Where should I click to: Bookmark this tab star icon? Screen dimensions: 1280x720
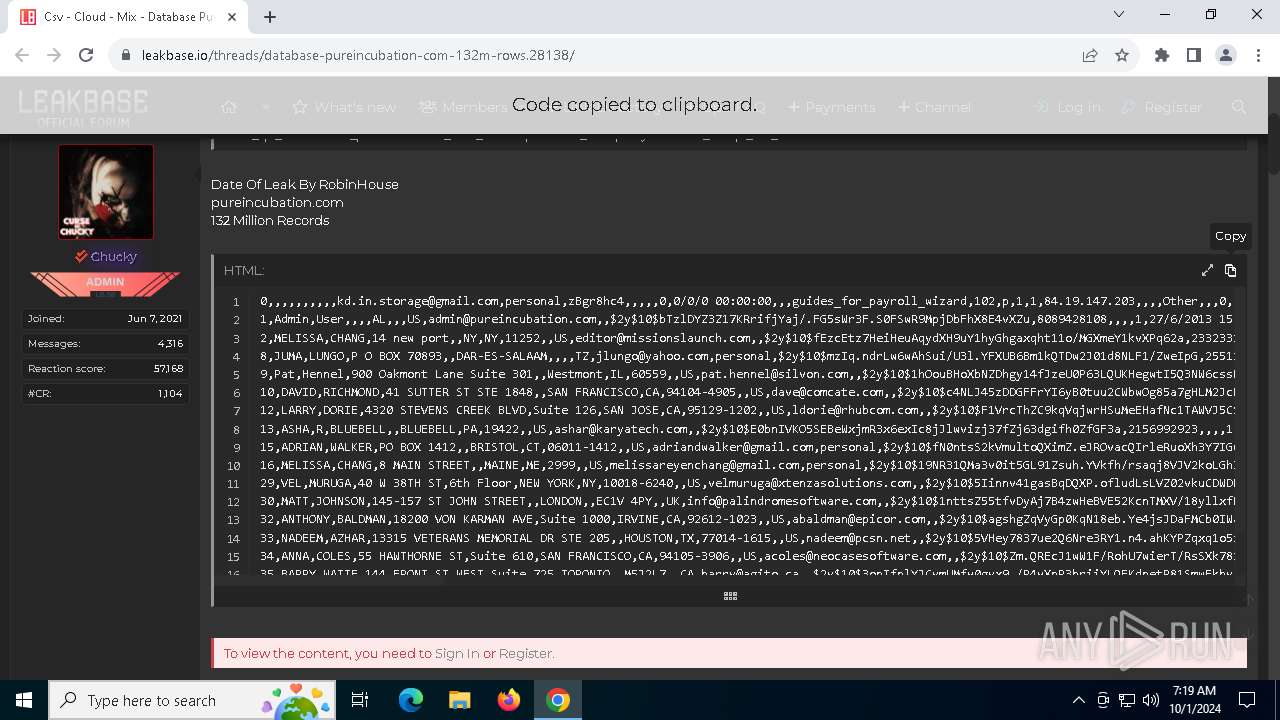click(x=1122, y=55)
